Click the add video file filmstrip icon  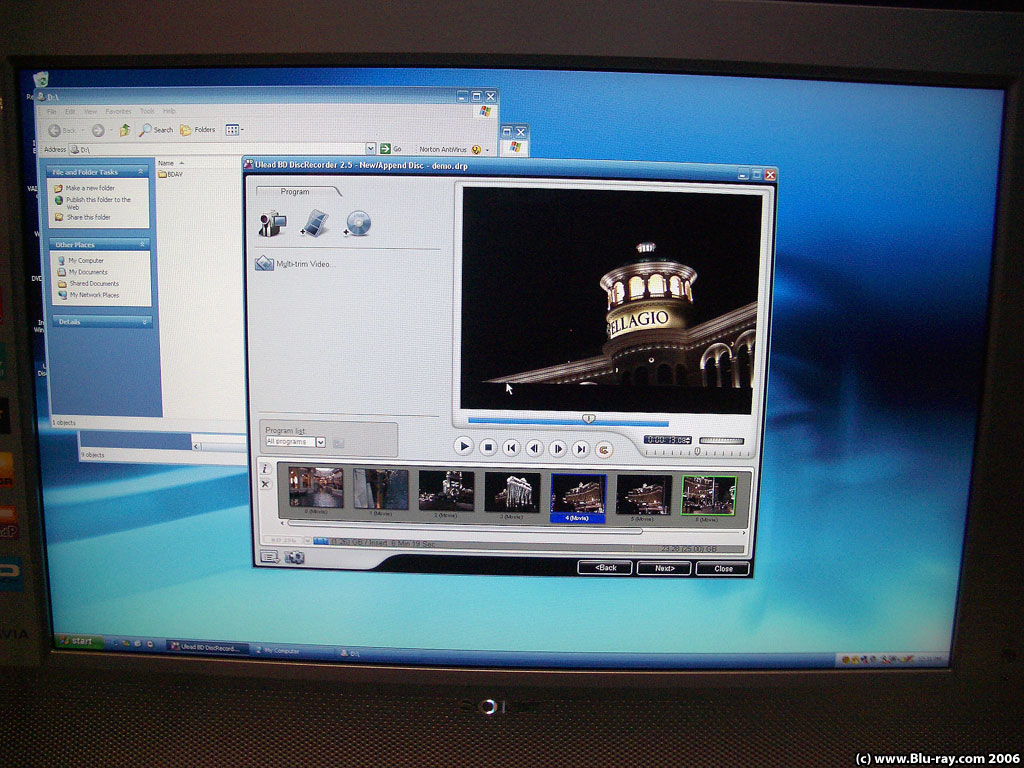coord(315,224)
